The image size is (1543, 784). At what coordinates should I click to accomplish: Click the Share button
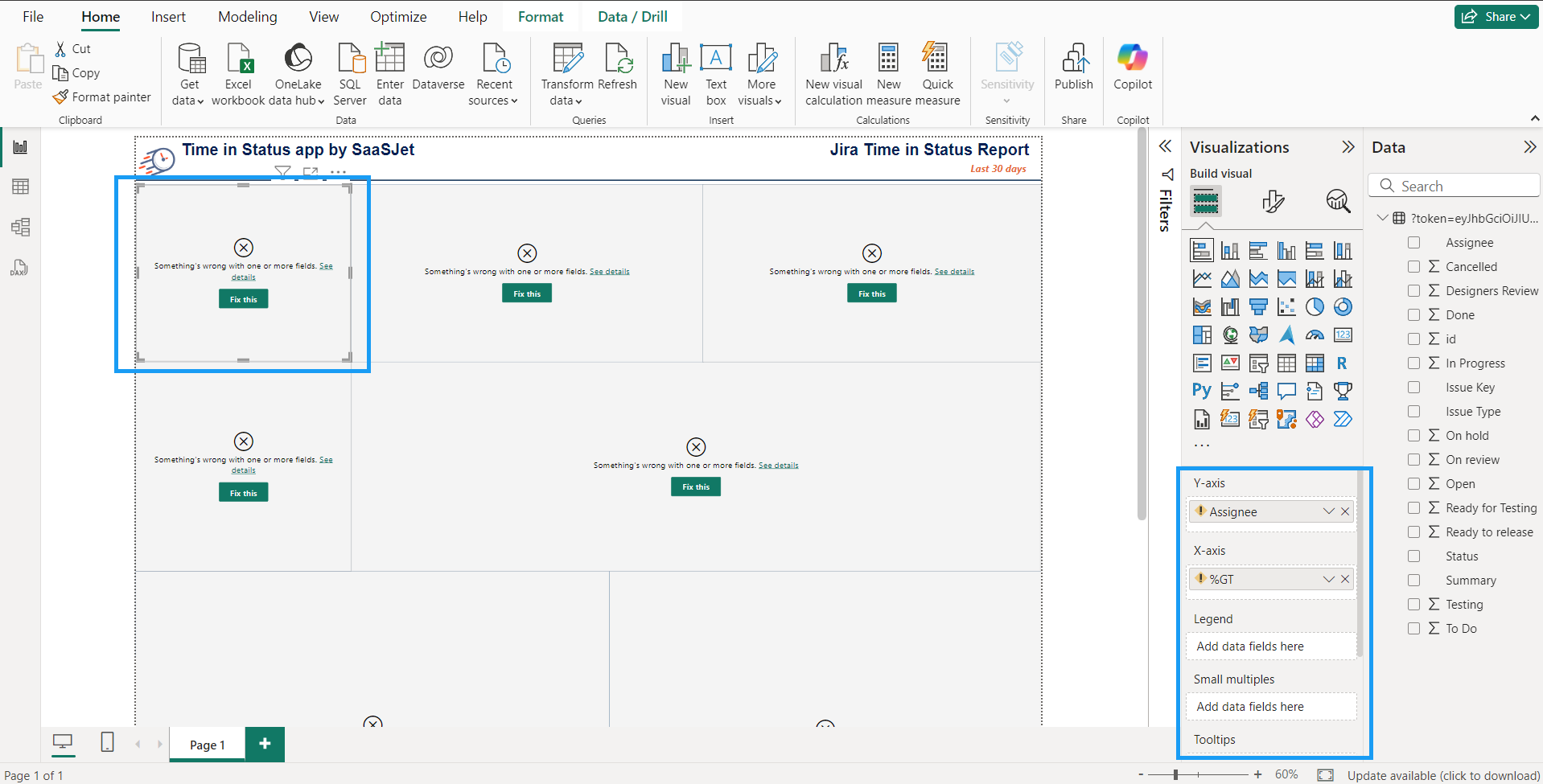1496,17
